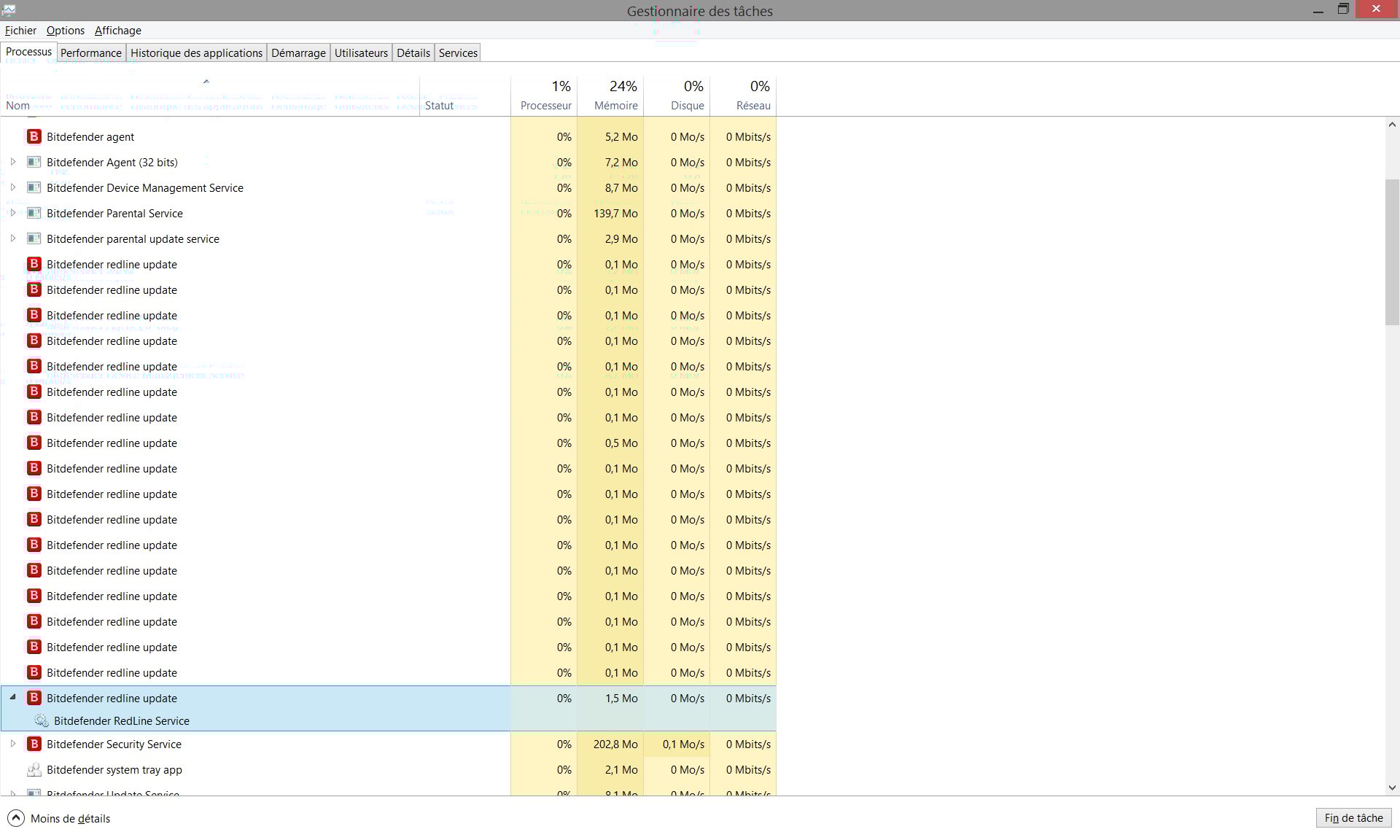Sort by the Disque column header
Screen dimensions: 1400x840
tap(677, 96)
